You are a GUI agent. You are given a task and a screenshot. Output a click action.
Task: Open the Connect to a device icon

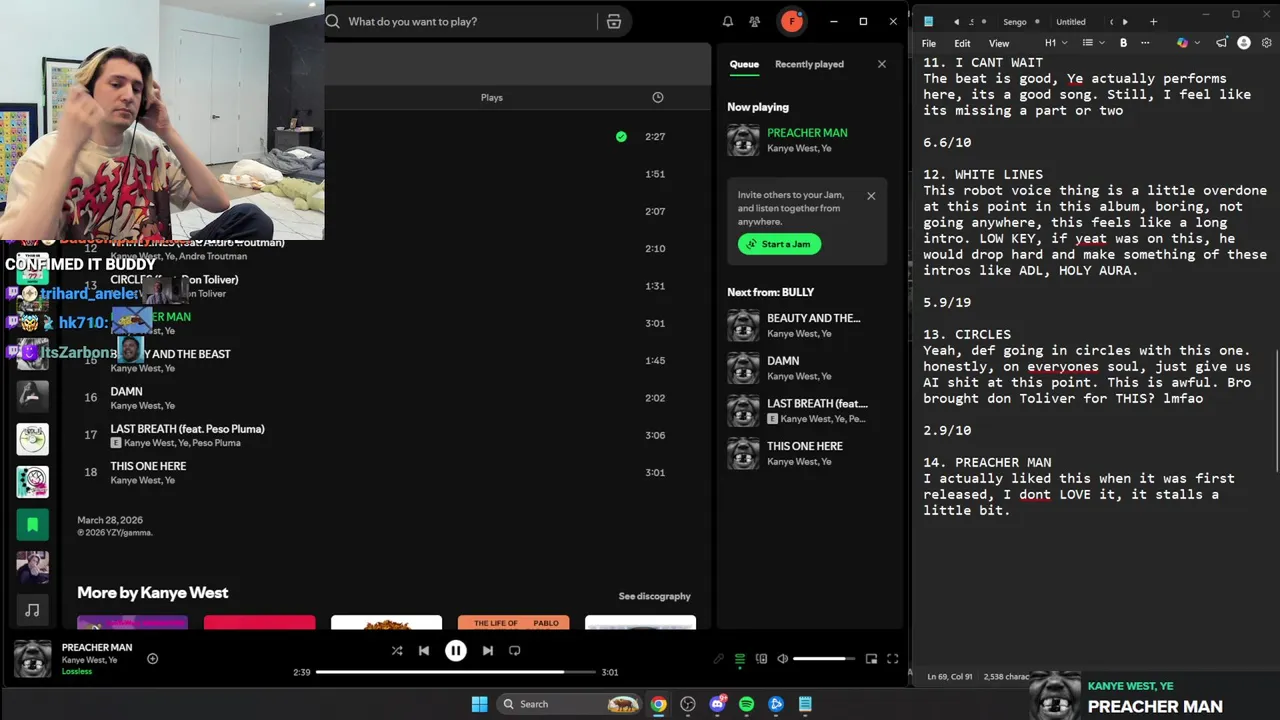(761, 659)
